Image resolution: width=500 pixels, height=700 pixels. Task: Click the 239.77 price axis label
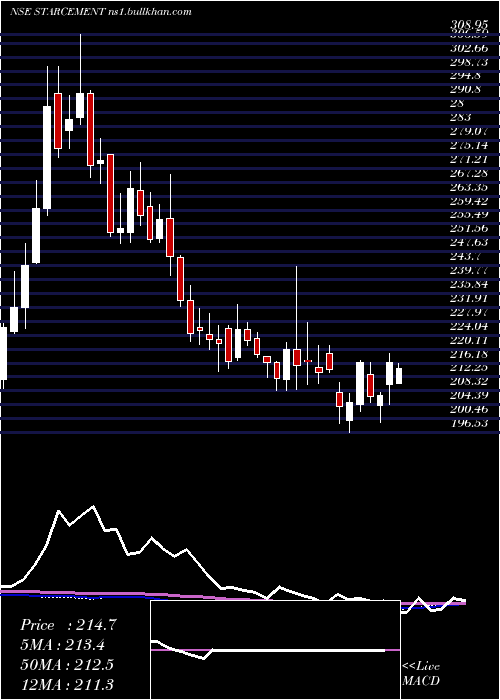469,270
